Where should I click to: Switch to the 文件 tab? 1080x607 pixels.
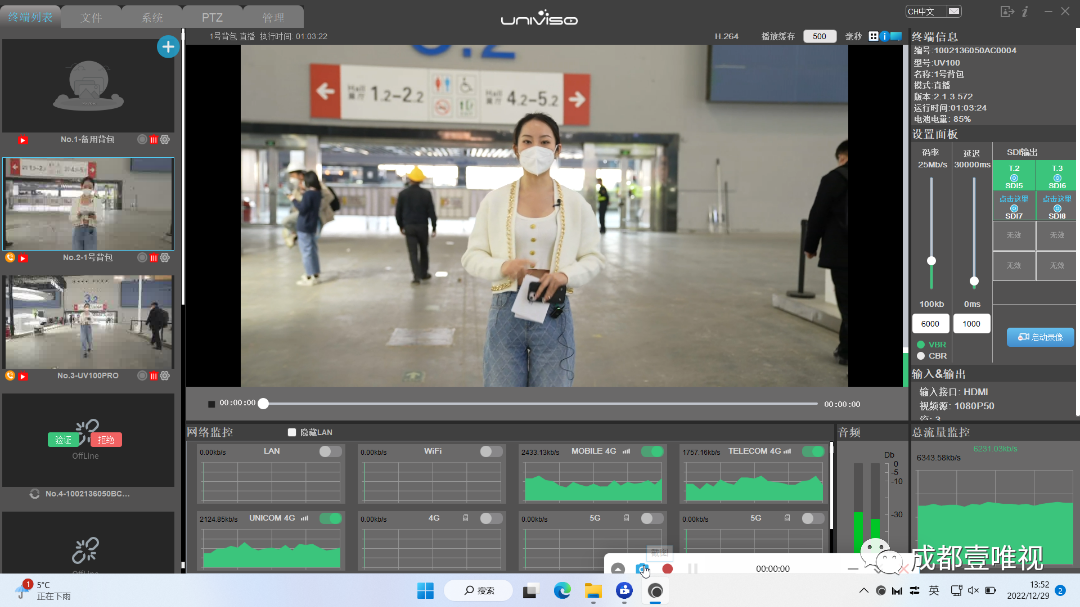coord(92,17)
